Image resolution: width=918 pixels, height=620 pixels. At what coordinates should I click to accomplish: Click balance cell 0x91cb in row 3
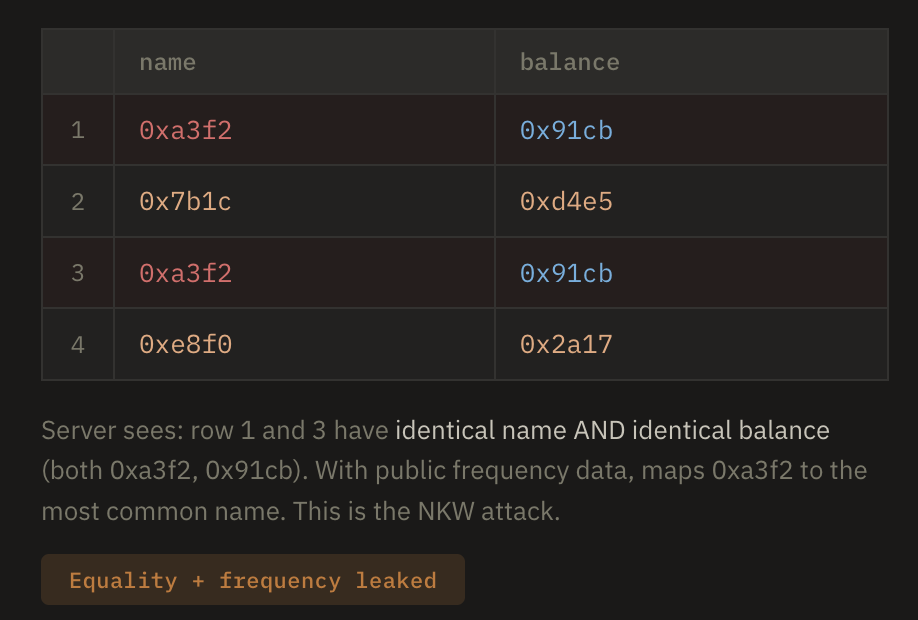click(566, 273)
